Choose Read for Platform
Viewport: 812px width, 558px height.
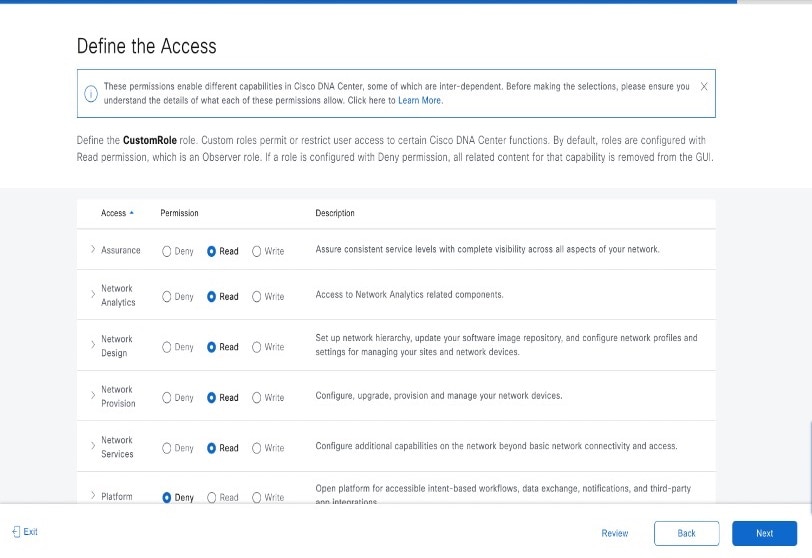pos(211,497)
